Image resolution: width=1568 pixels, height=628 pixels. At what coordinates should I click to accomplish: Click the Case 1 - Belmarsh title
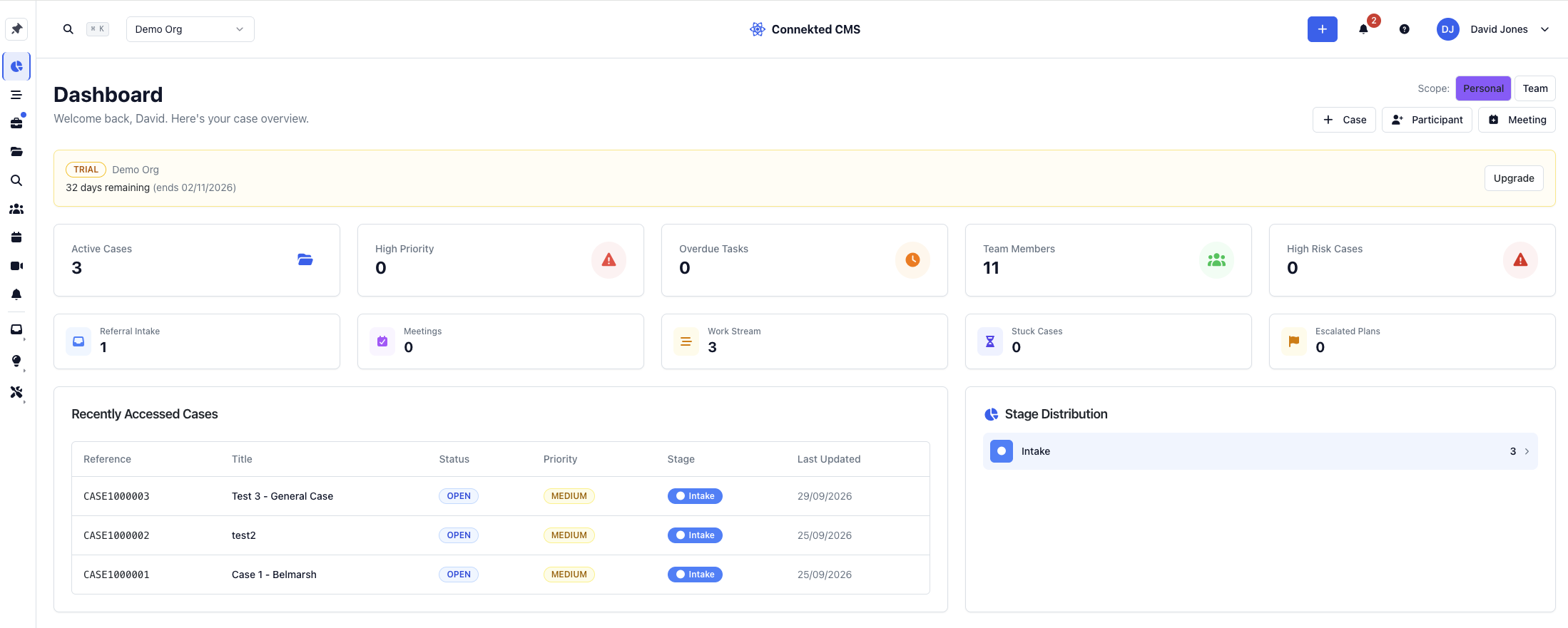[x=274, y=575]
